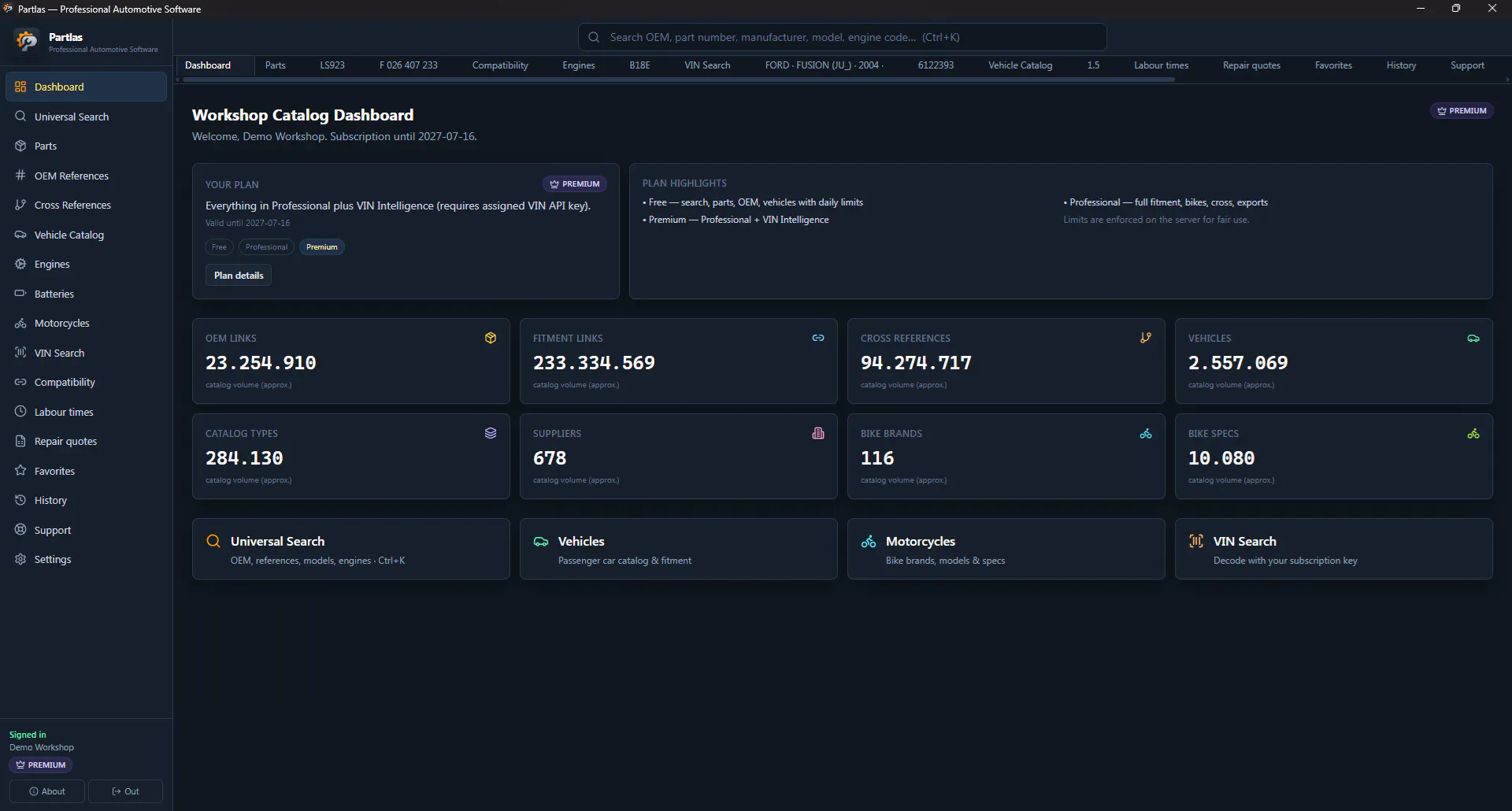The height and width of the screenshot is (811, 1512).
Task: Click the Settings gear icon in sidebar
Action: point(20,559)
